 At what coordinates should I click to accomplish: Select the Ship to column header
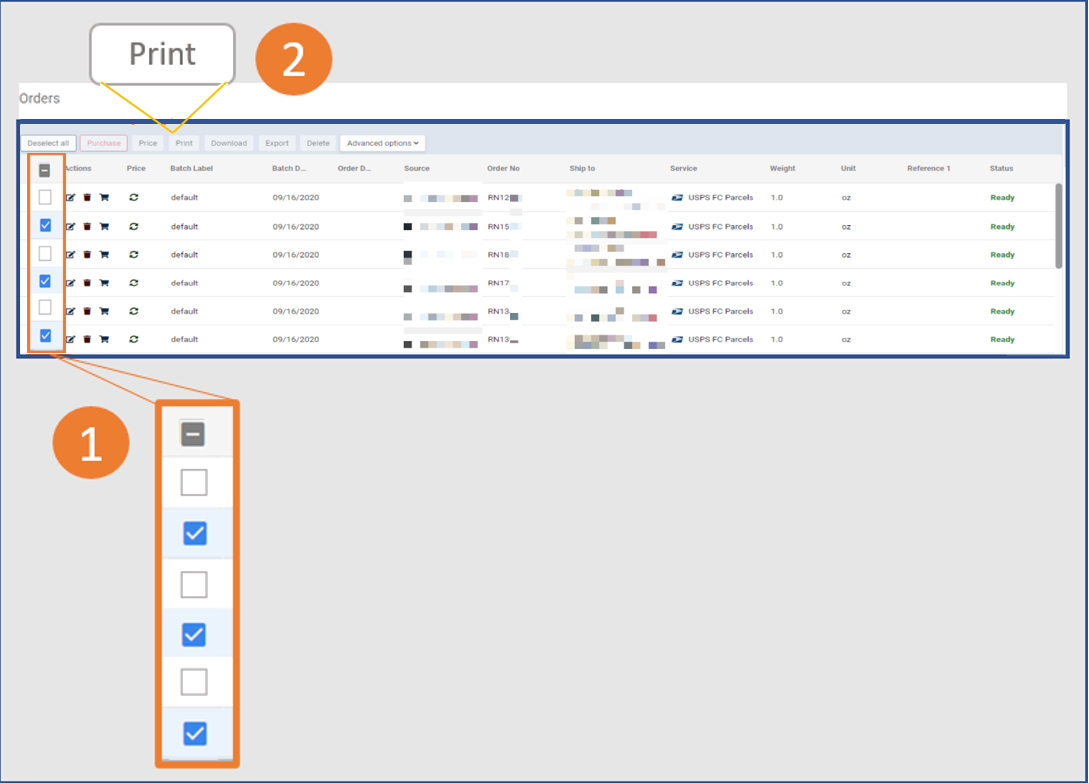(x=582, y=168)
